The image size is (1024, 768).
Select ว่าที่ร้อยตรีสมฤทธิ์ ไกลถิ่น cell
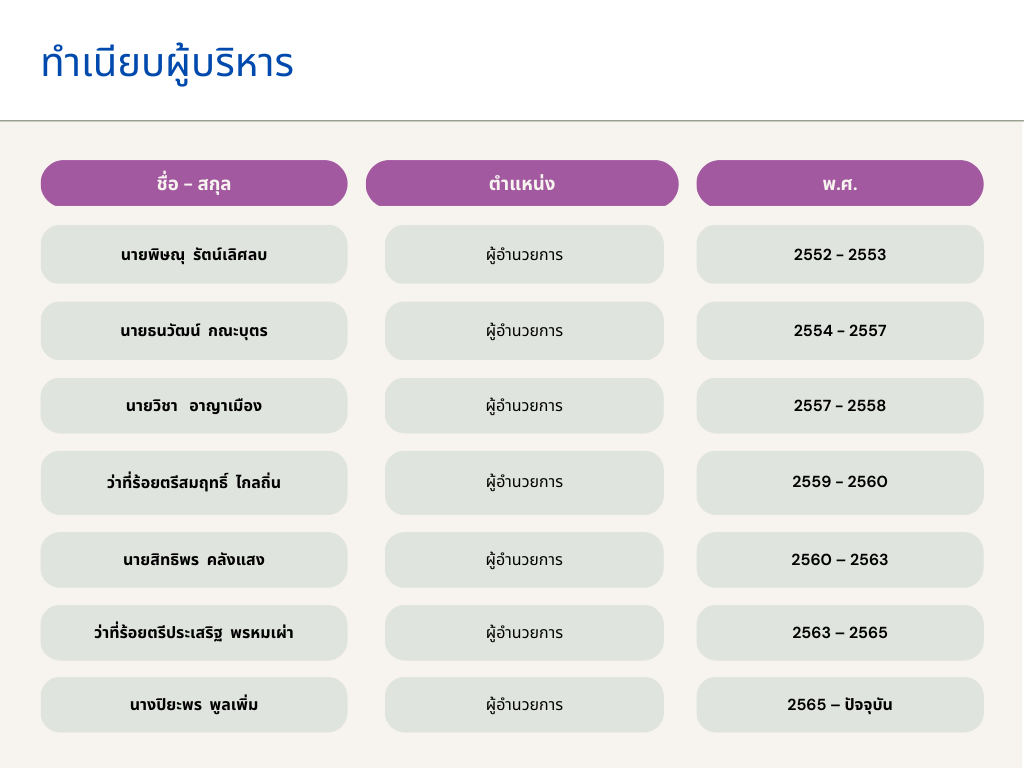tap(194, 483)
